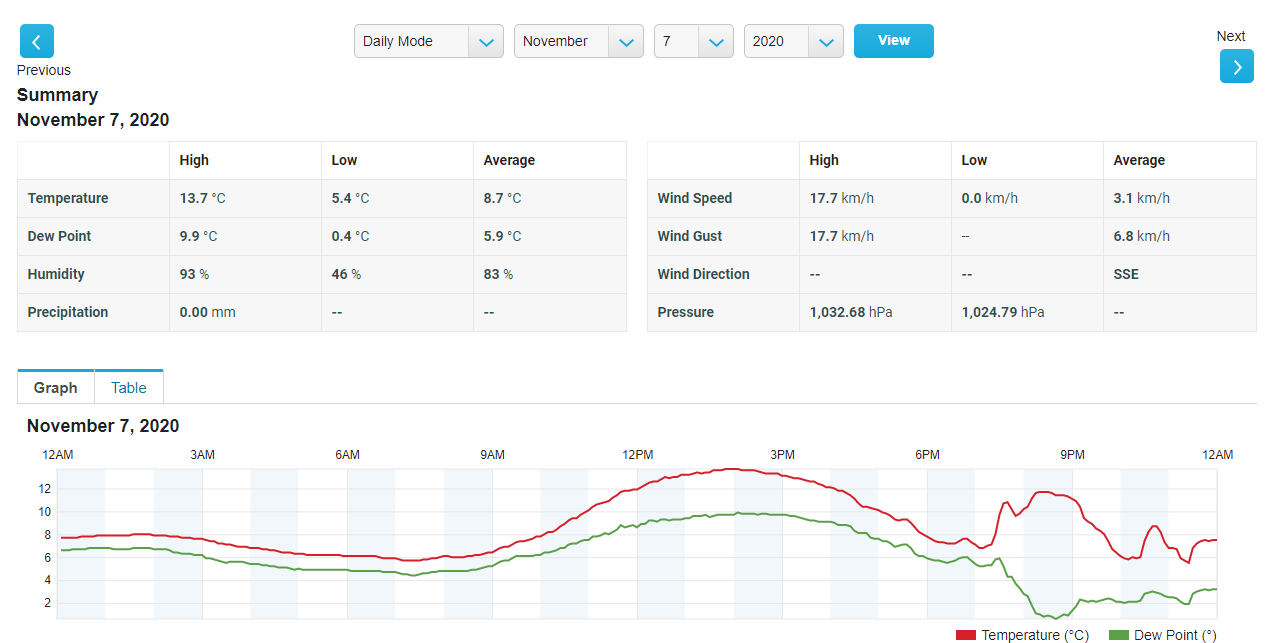1266x643 pixels.
Task: Click the Temperature (°C) legend label
Action: point(1034,635)
